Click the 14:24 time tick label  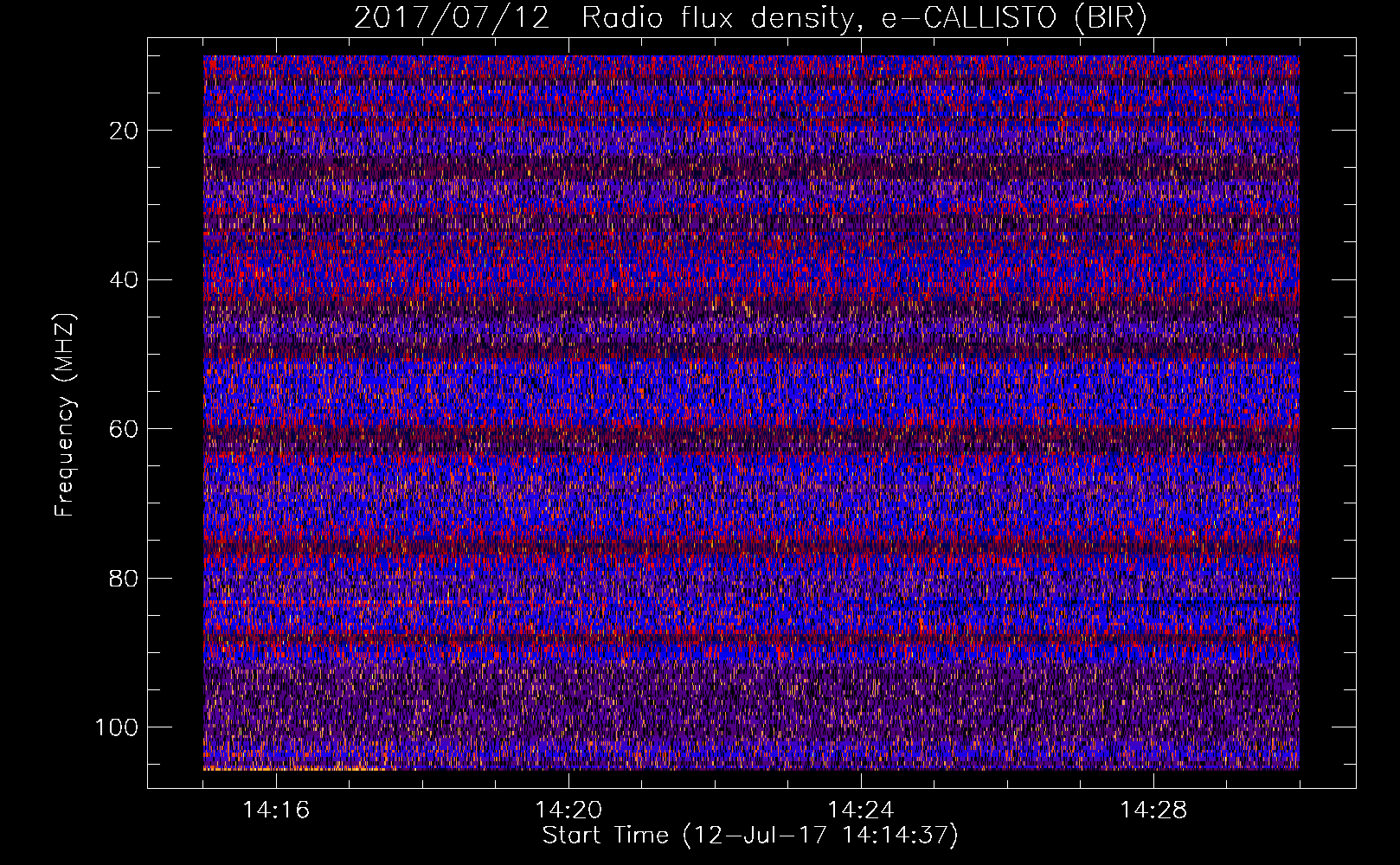[861, 810]
